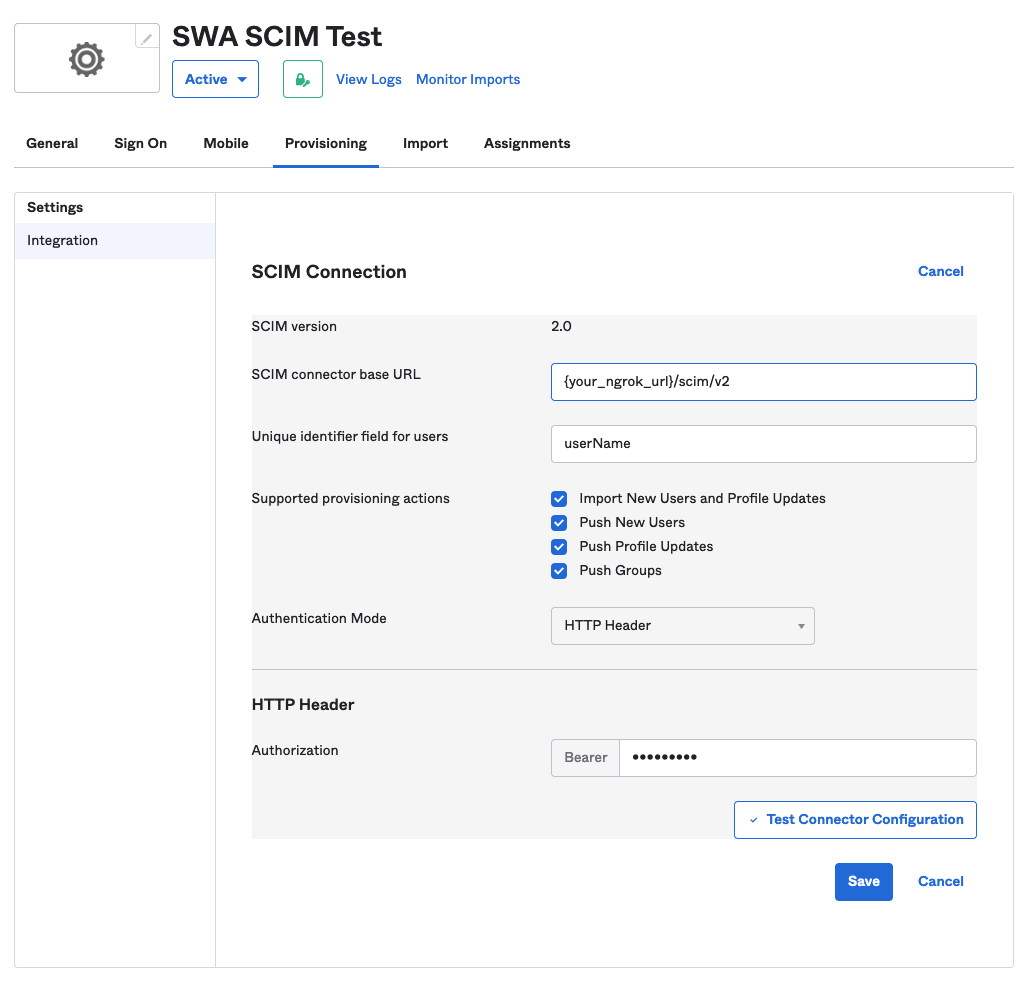Switch to the General tab

point(52,144)
